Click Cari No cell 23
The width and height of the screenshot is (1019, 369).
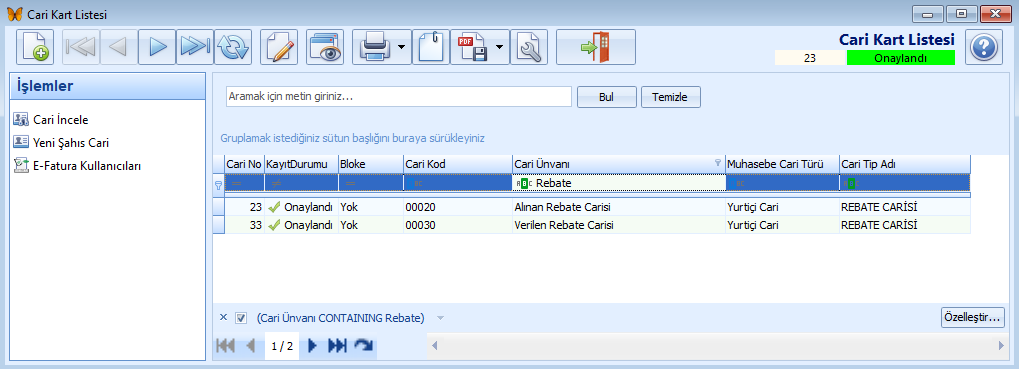244,208
